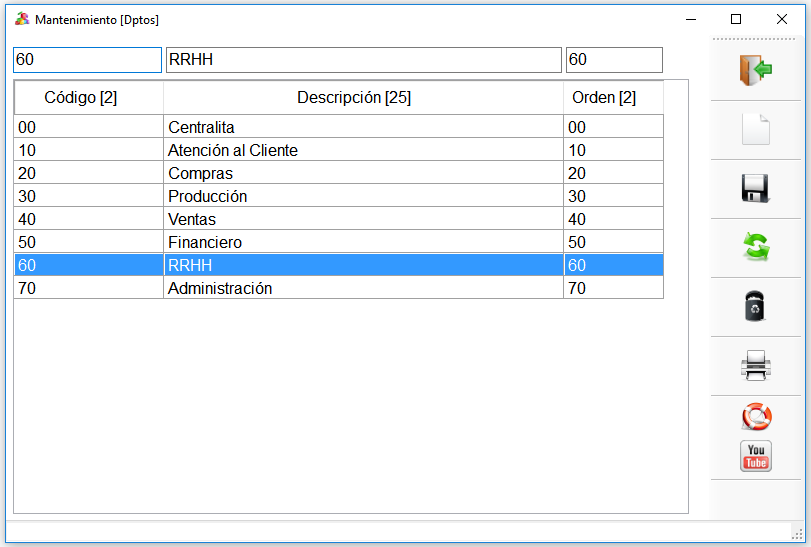Refresh list with green arrows icon

pyautogui.click(x=756, y=247)
